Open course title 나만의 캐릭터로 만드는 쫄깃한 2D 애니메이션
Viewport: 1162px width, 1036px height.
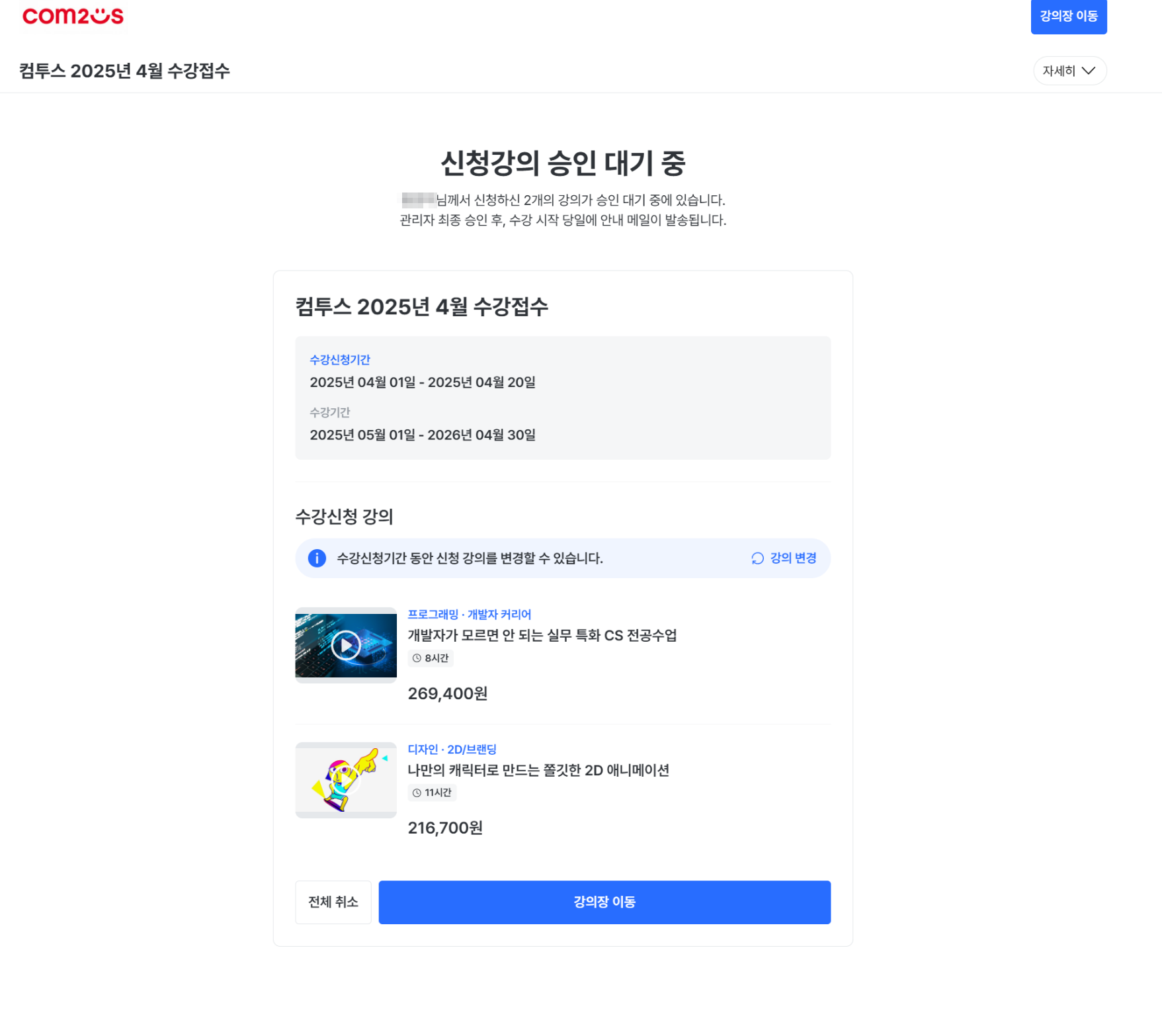pos(538,770)
